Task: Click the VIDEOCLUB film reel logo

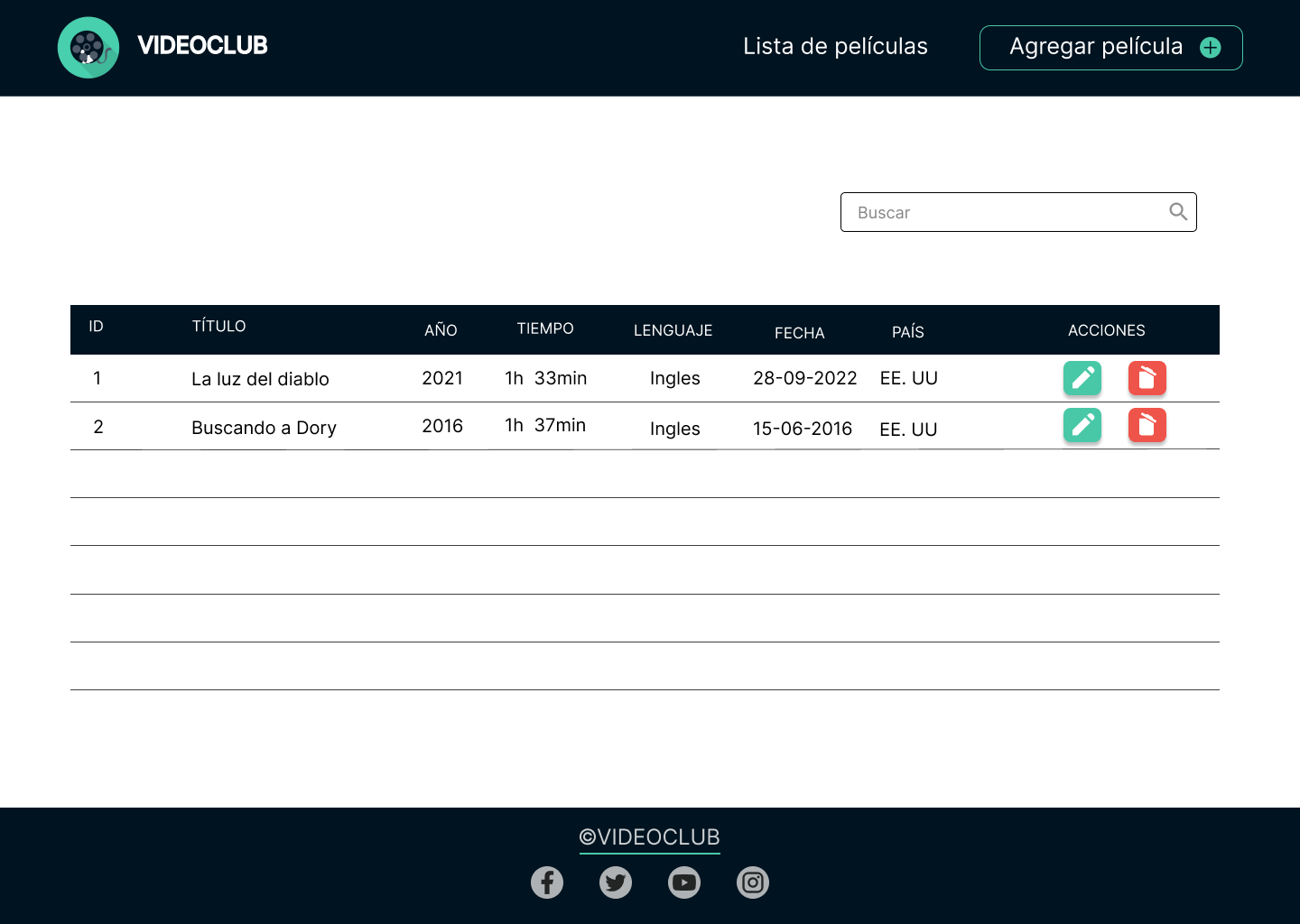Action: coord(88,47)
